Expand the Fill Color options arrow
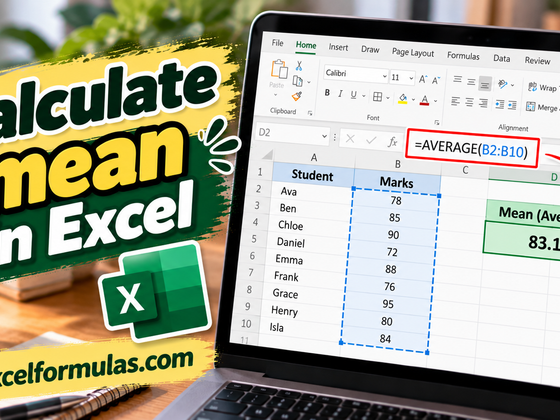560x420 pixels. (x=413, y=99)
